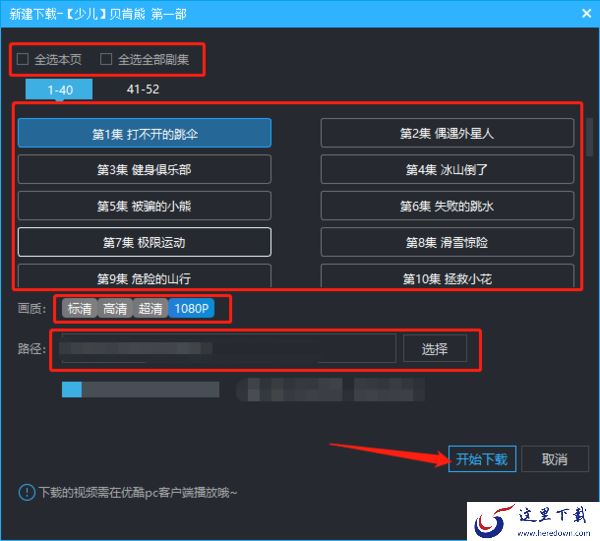This screenshot has height=541, width=600.
Task: Click the episode list scrollbar
Action: [x=589, y=137]
